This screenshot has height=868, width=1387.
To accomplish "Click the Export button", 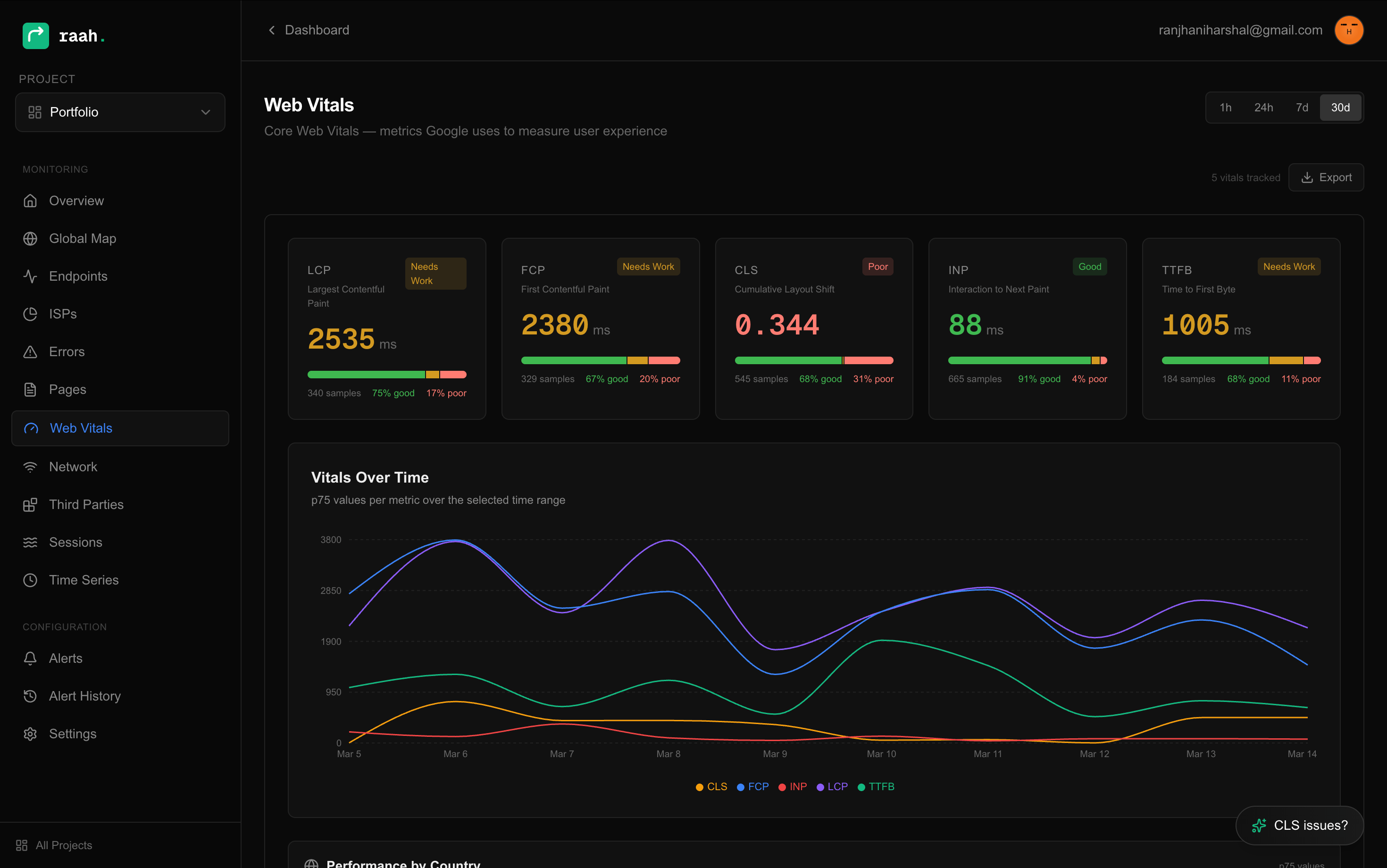I will click(1326, 177).
